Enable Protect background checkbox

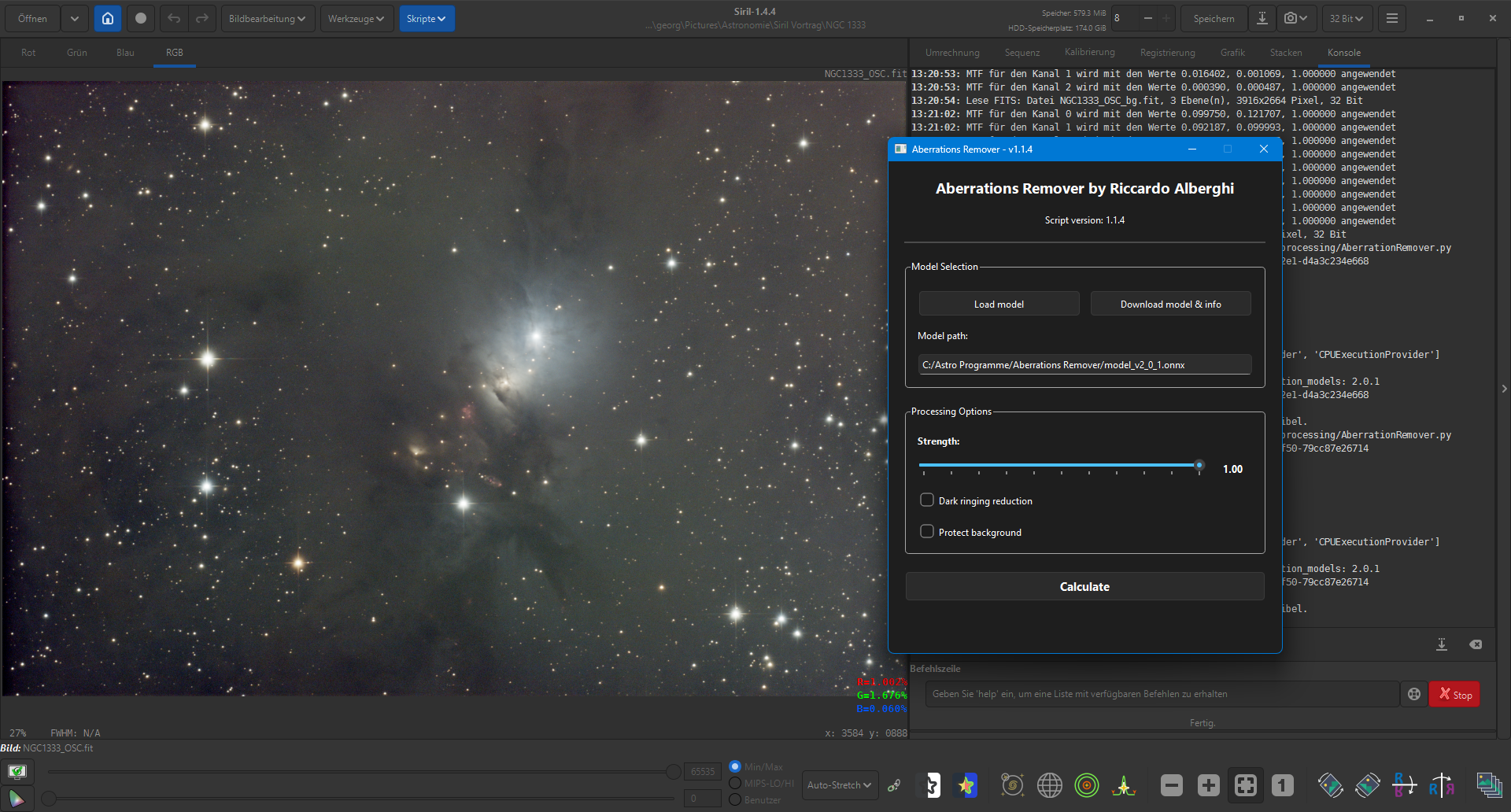coord(927,532)
